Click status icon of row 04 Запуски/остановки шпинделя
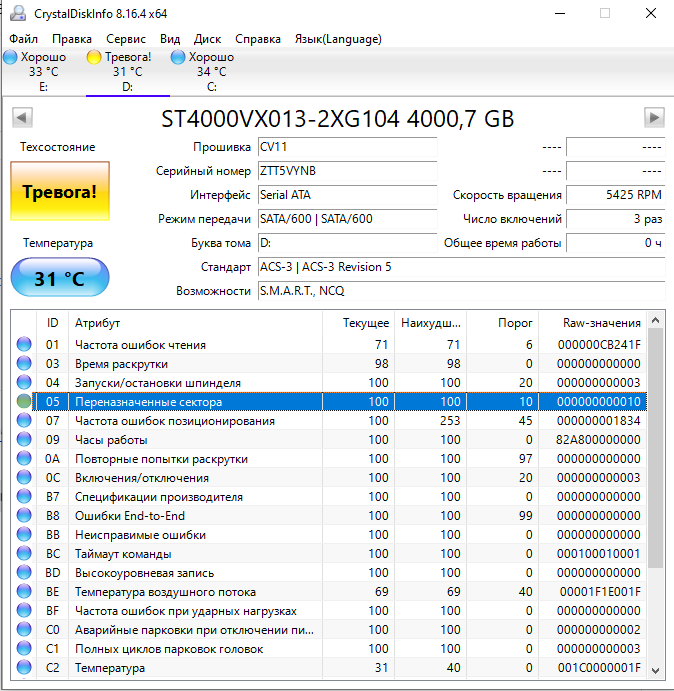The height and width of the screenshot is (691, 674). (24, 383)
